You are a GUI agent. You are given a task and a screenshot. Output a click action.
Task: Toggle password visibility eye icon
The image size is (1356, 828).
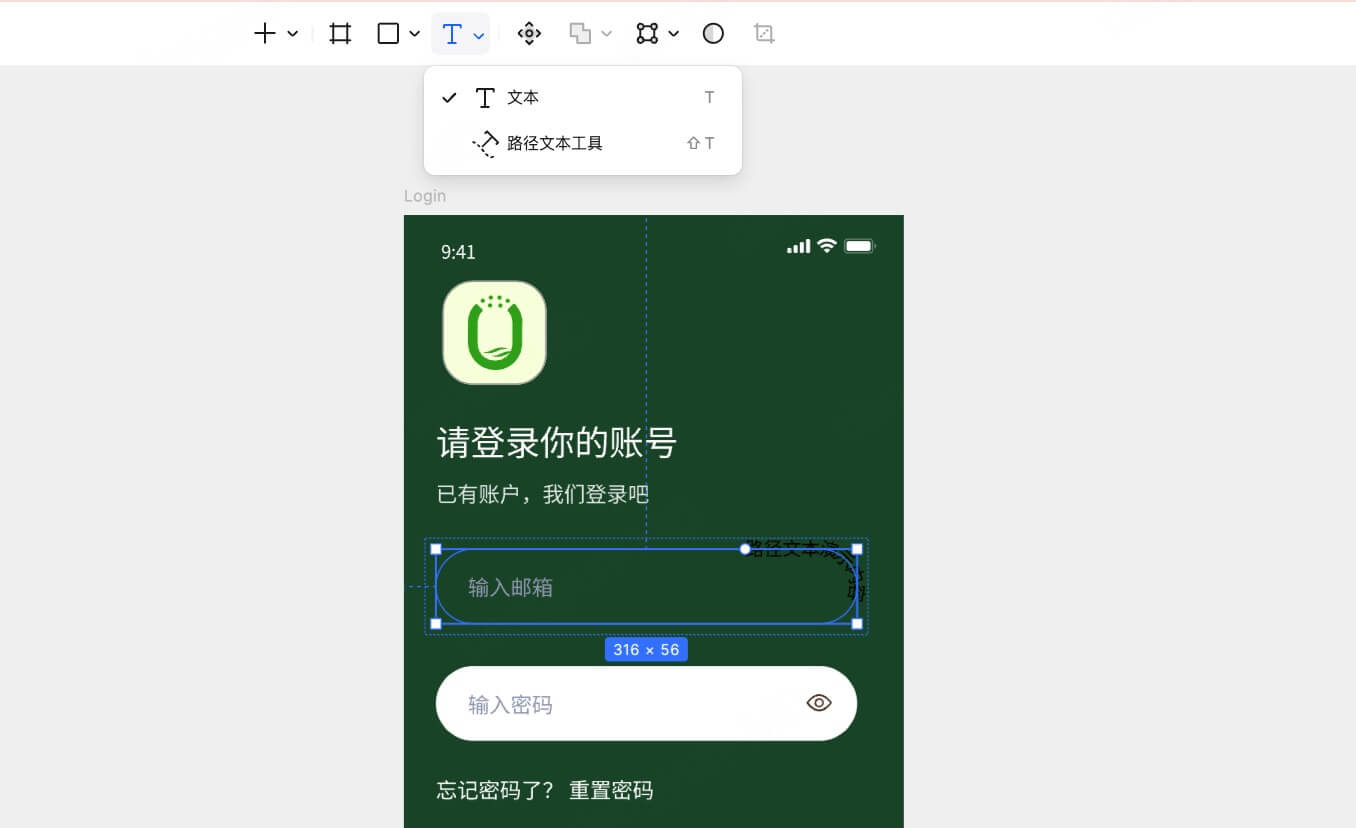point(819,703)
